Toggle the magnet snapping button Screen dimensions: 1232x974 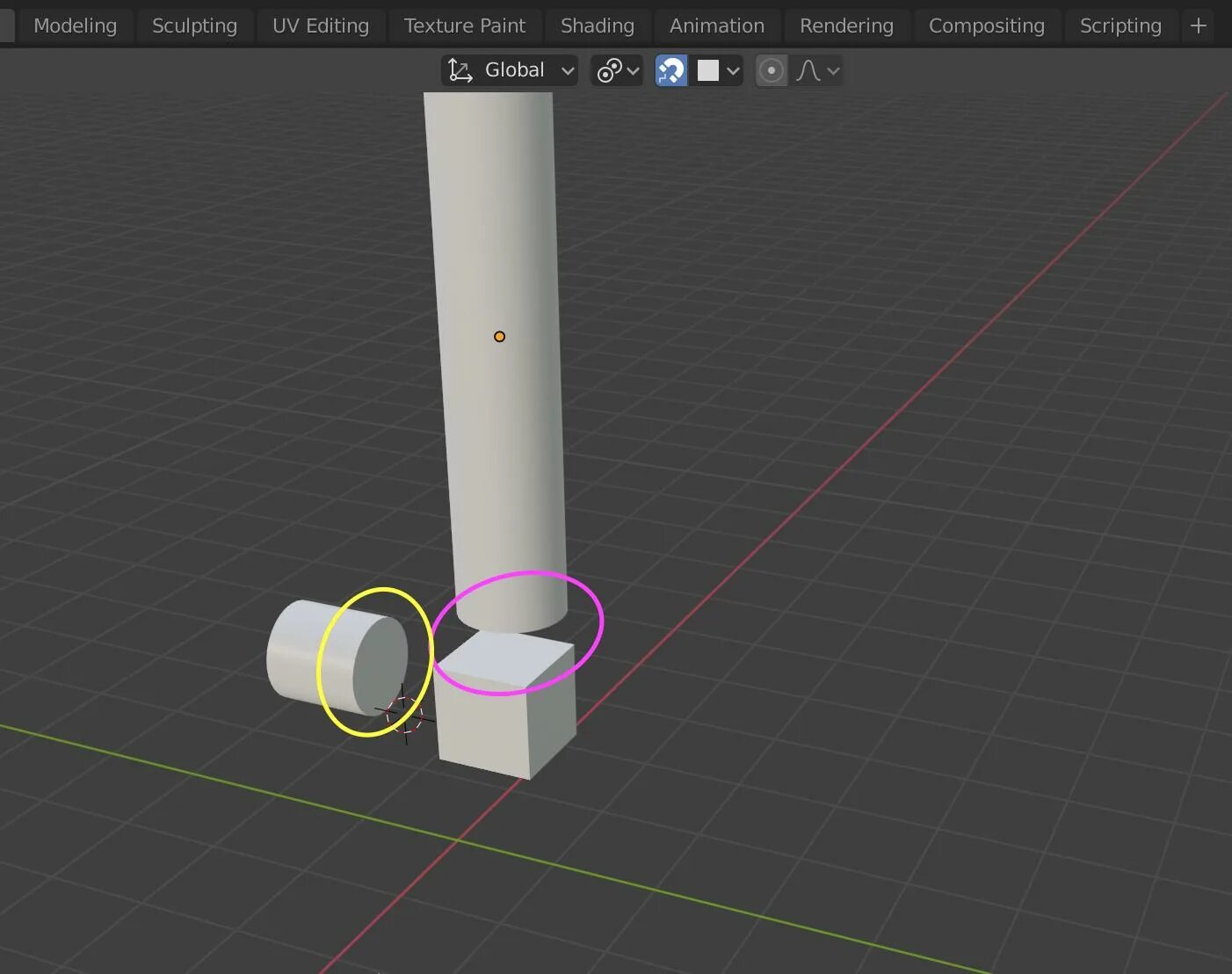[x=671, y=70]
